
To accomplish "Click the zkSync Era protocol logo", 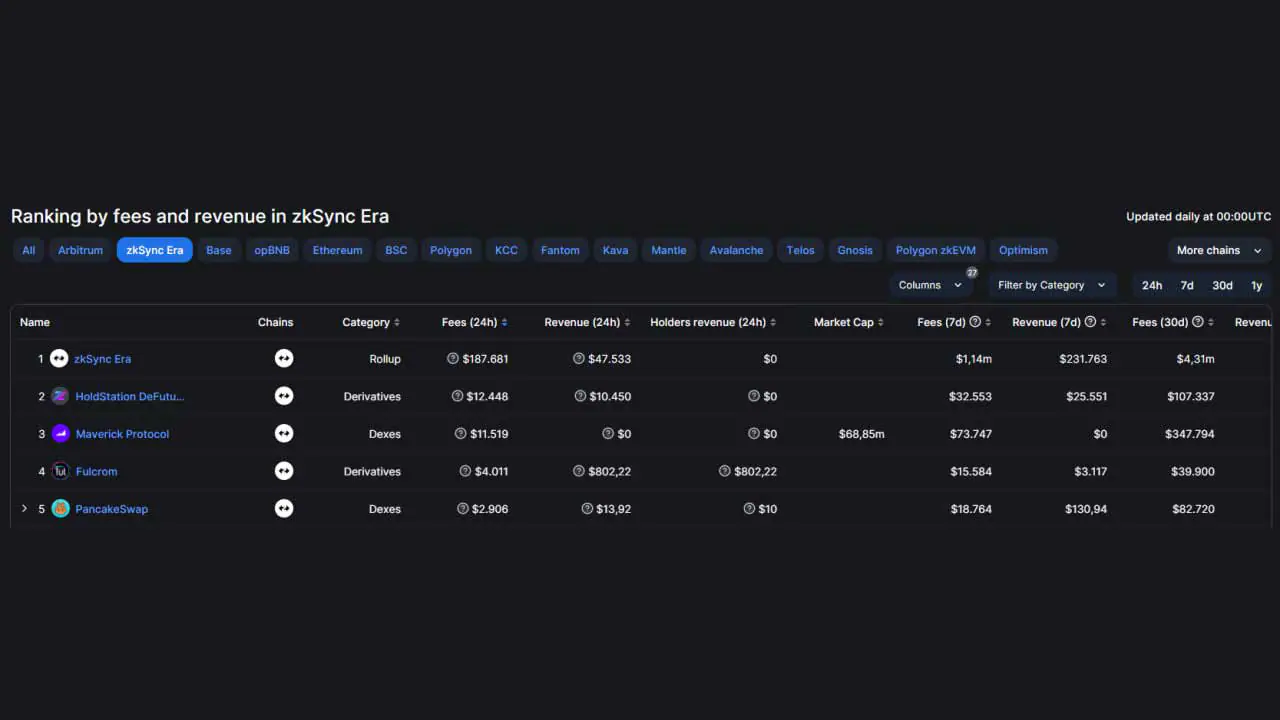I will coord(58,358).
